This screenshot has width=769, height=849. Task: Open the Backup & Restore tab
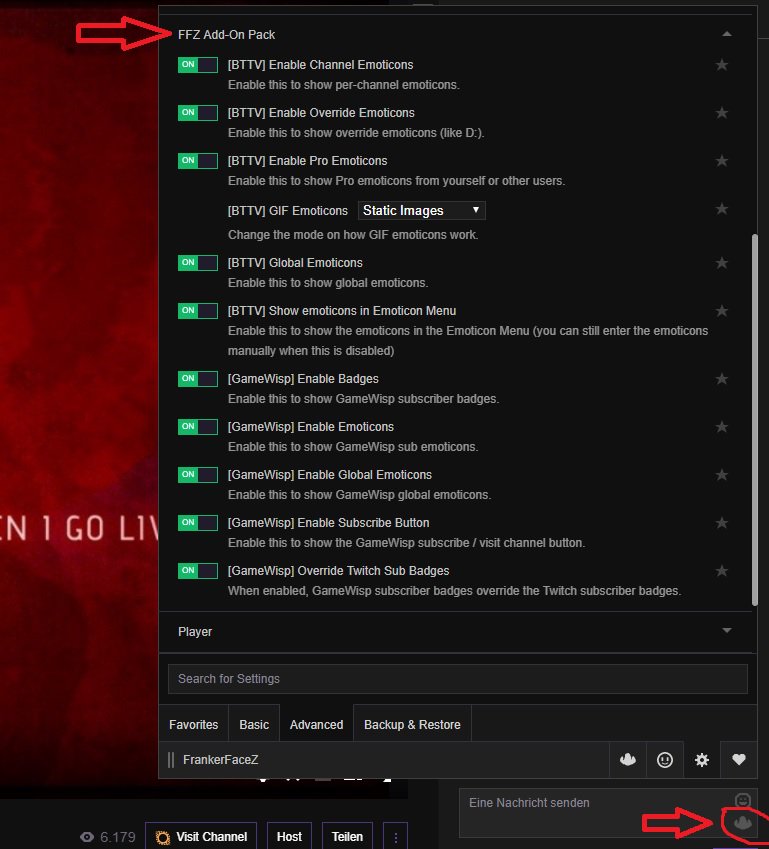click(412, 724)
